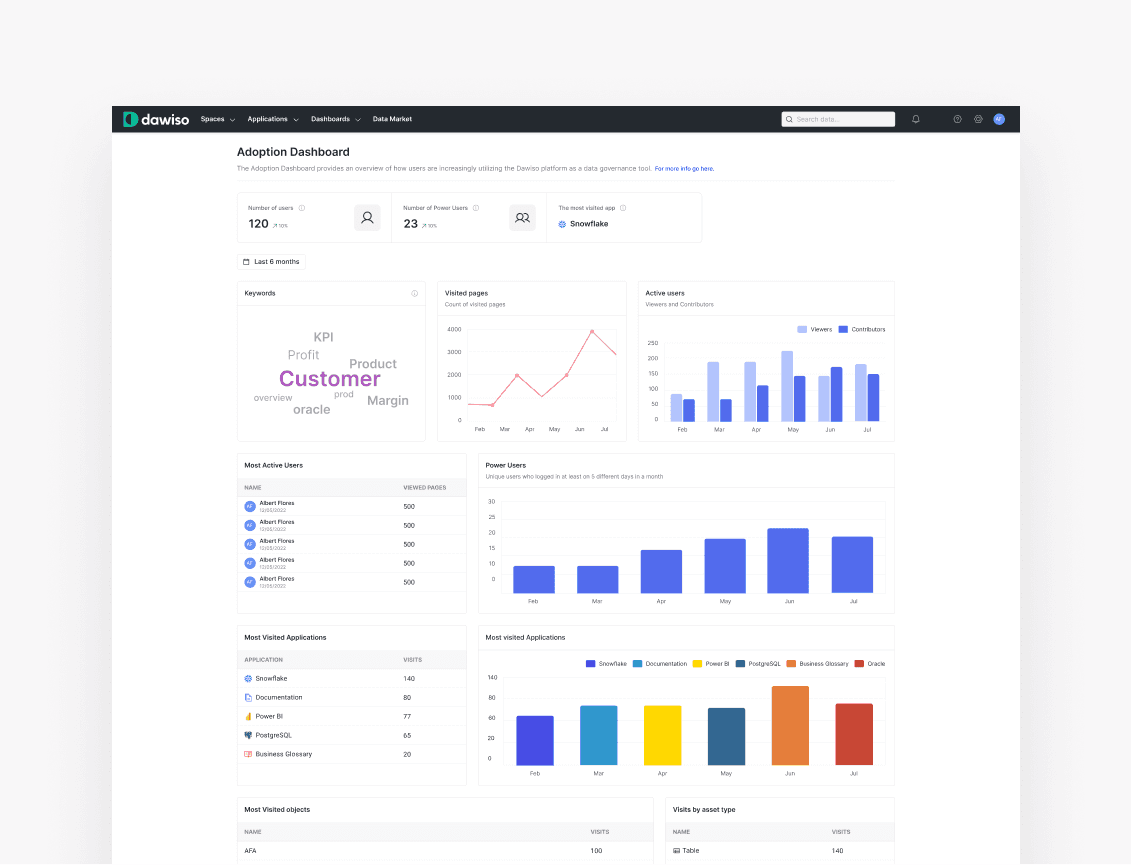The width and height of the screenshot is (1132, 865).
Task: Click the Snowflake icon in most visited app card
Action: 562,224
